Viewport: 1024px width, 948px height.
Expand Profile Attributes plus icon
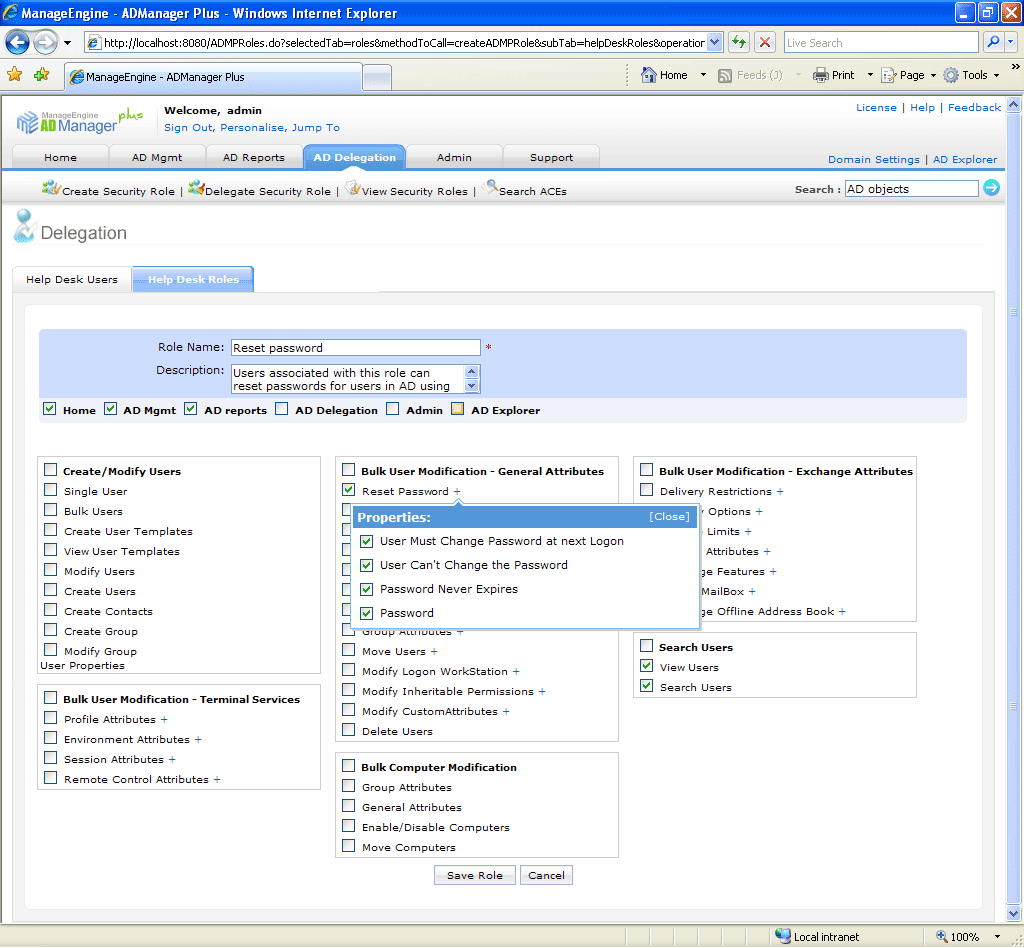(164, 719)
